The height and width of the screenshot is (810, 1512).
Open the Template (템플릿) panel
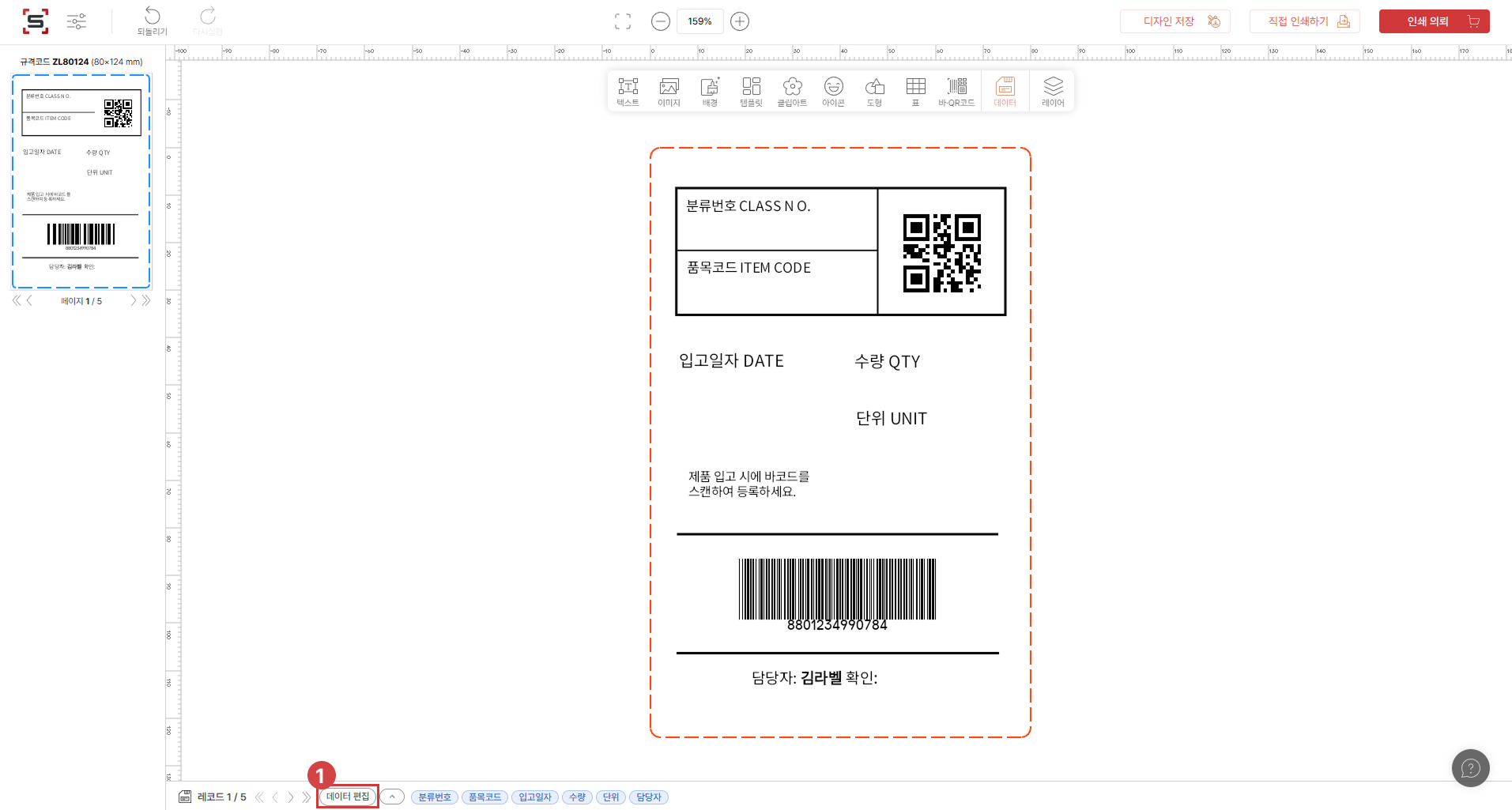(x=751, y=92)
